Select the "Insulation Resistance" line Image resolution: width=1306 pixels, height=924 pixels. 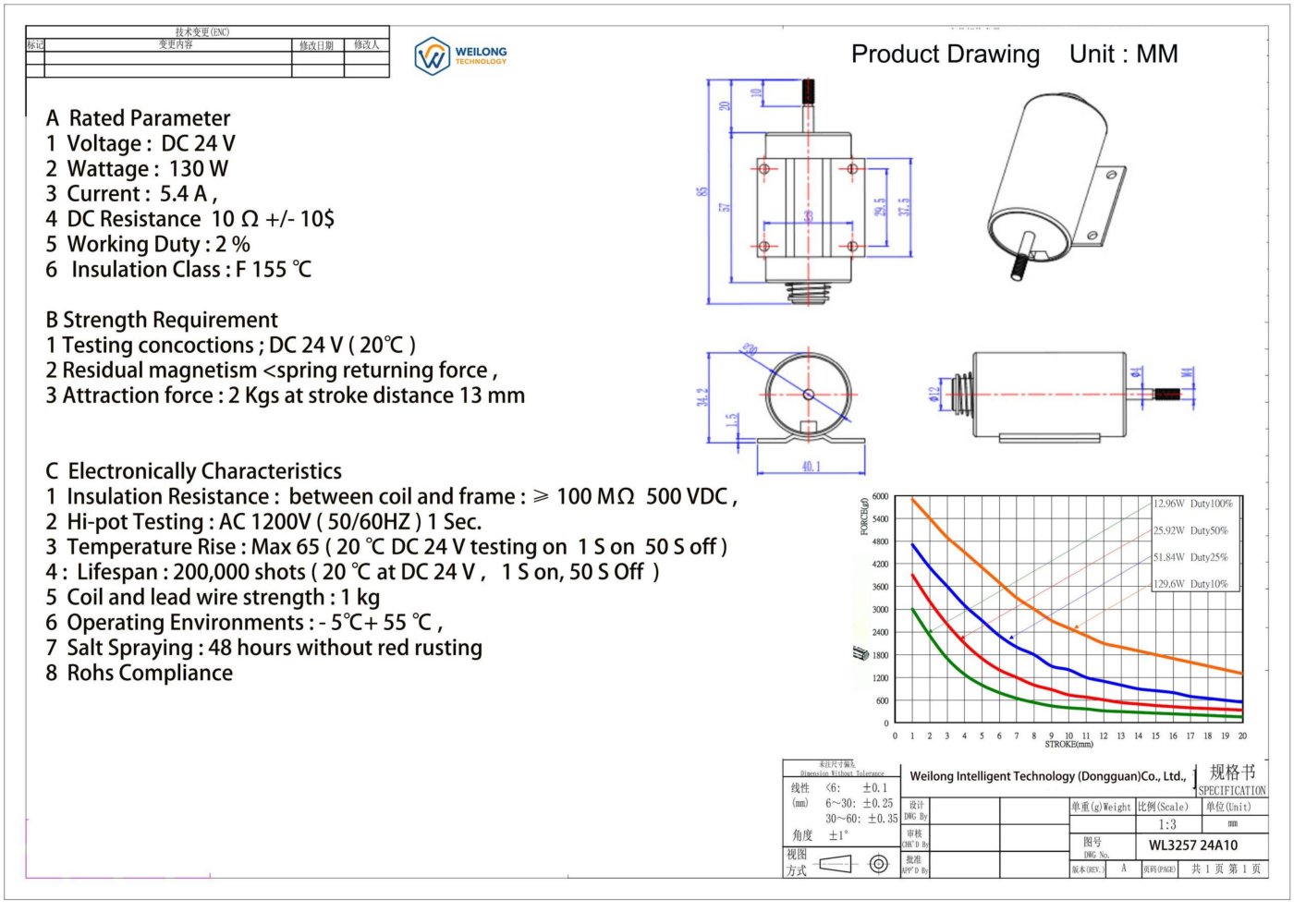point(392,497)
